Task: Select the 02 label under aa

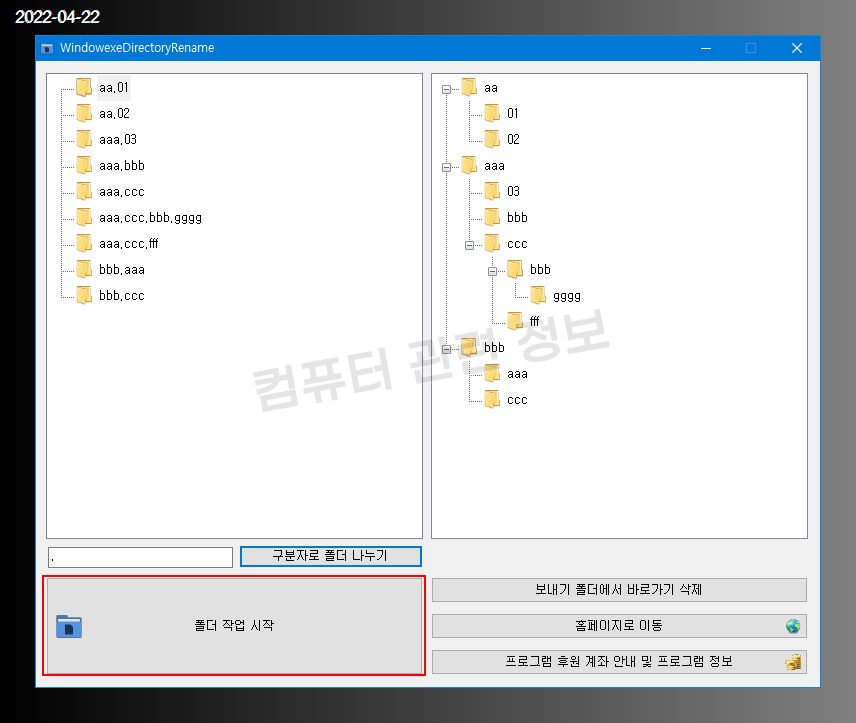Action: coord(513,139)
